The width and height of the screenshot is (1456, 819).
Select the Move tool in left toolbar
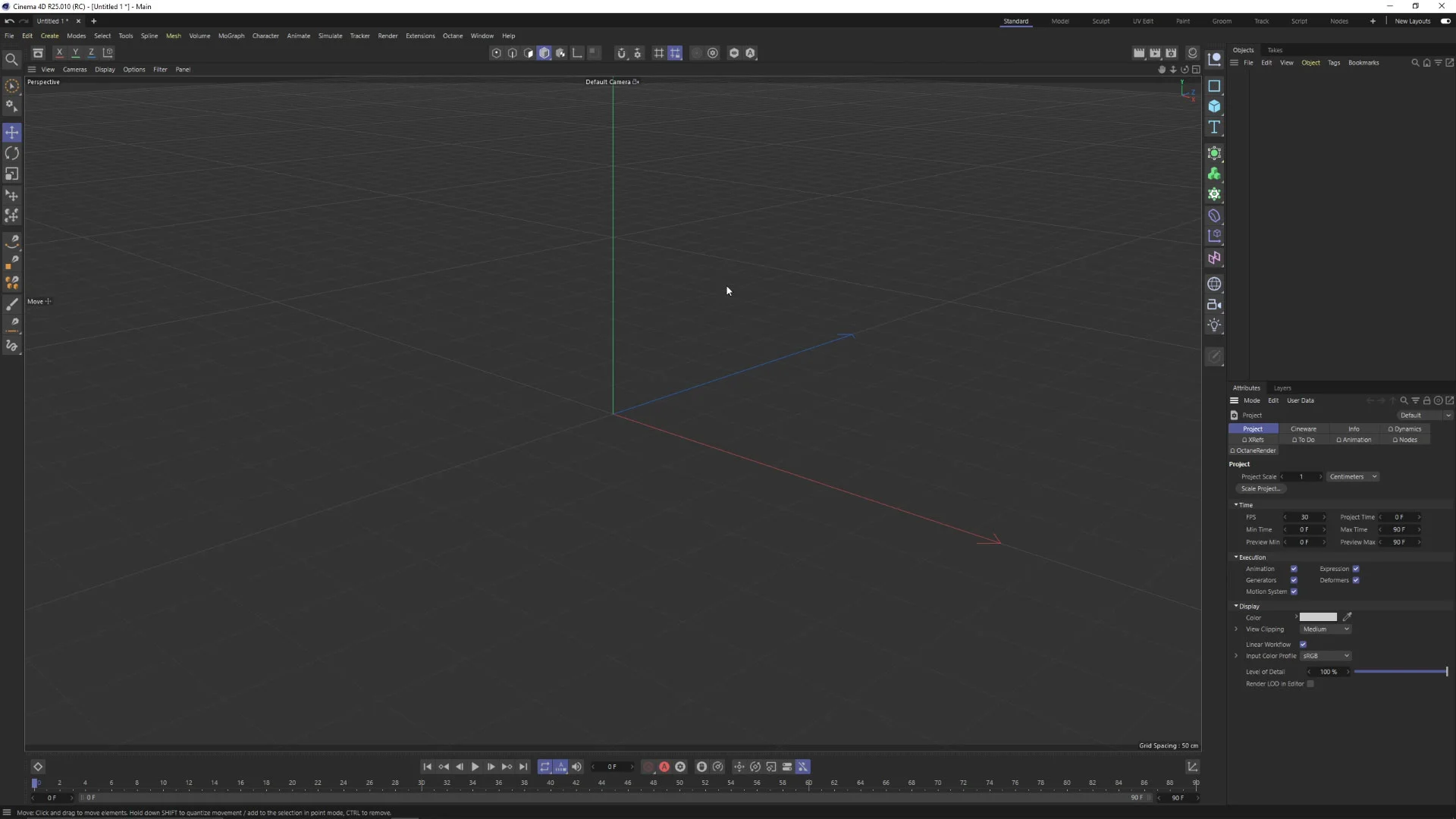click(11, 132)
